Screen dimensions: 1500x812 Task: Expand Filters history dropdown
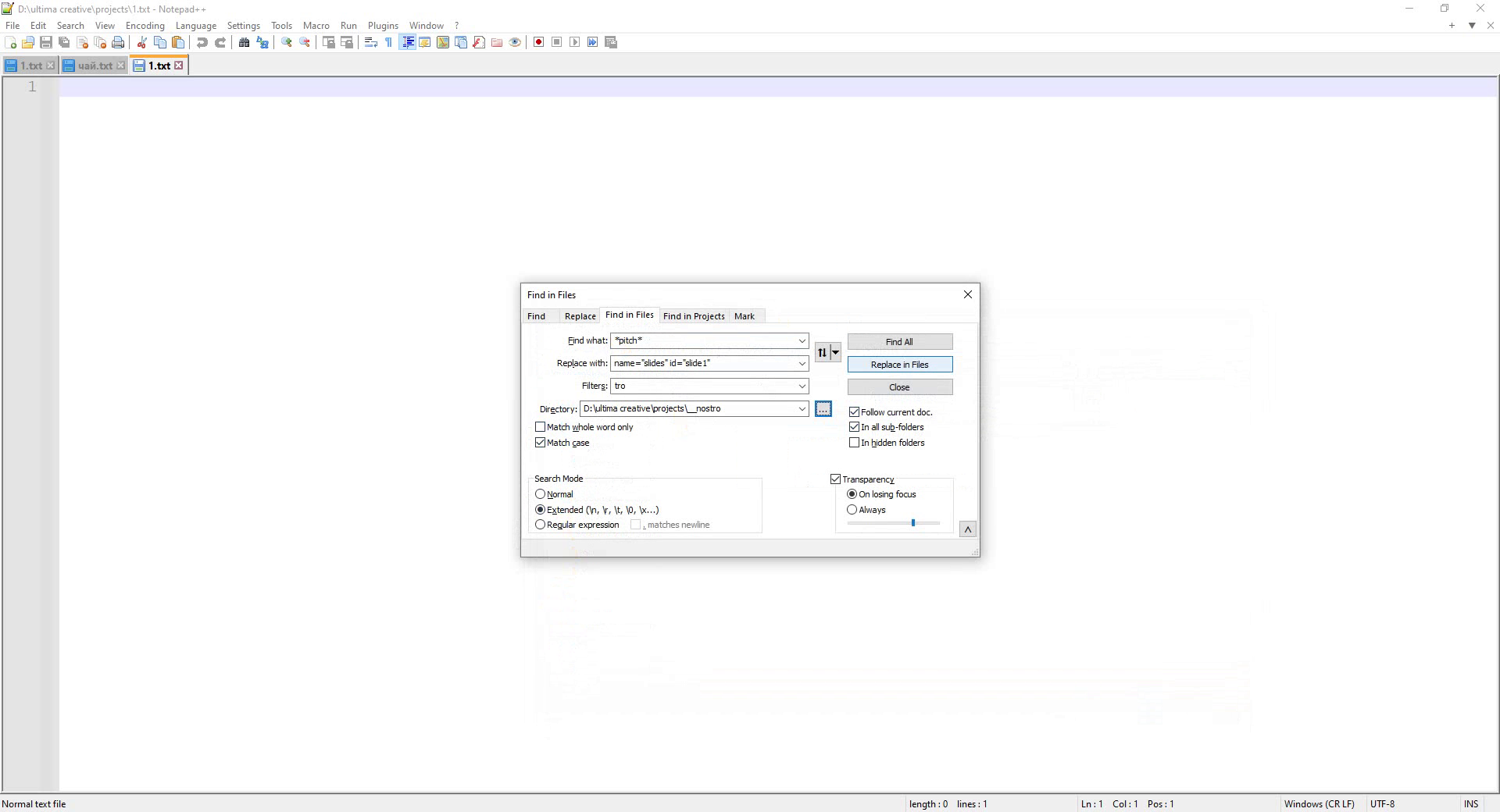802,386
